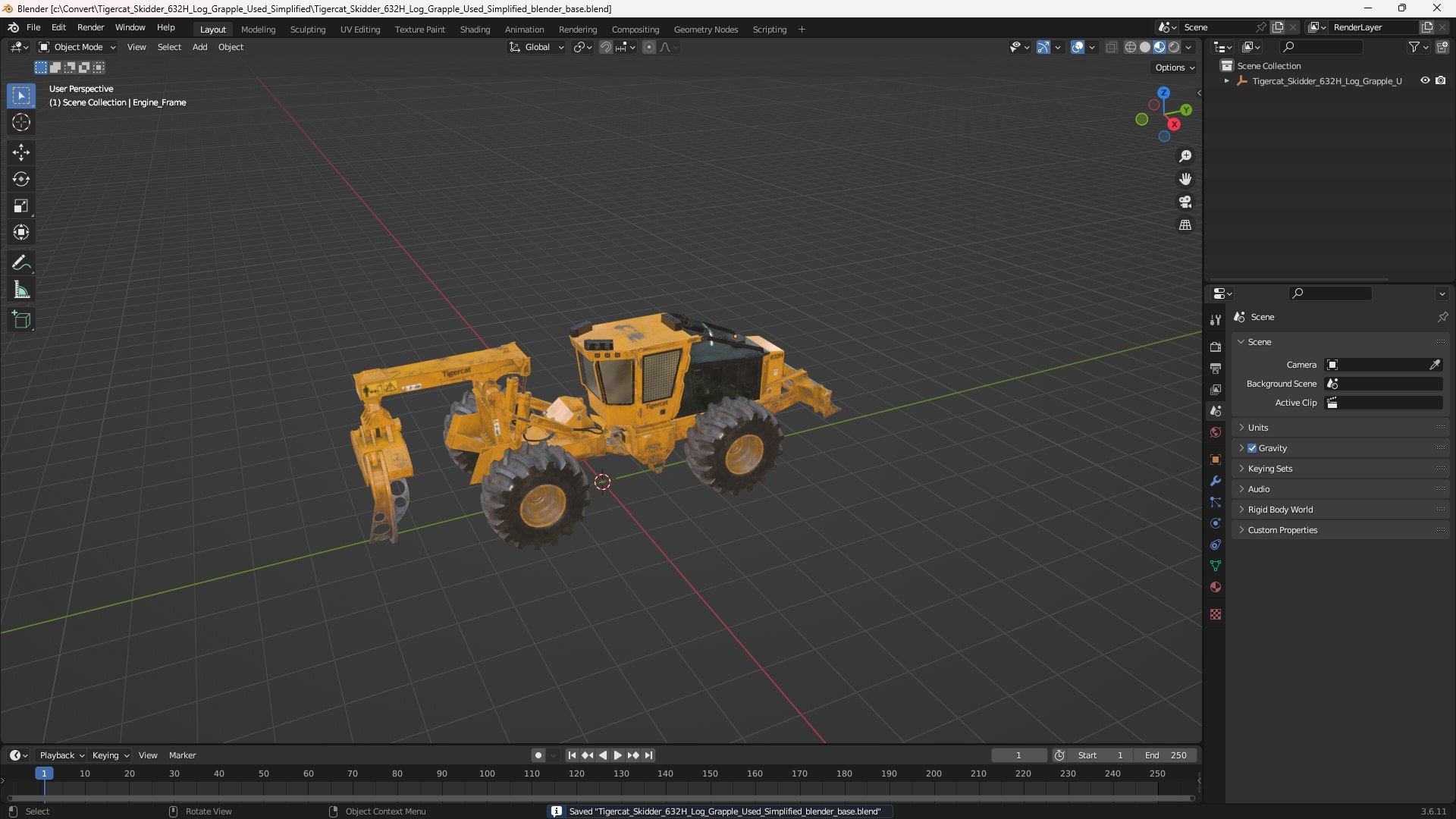Toggle viewport overlays button
This screenshot has height=819, width=1456.
[x=1078, y=47]
